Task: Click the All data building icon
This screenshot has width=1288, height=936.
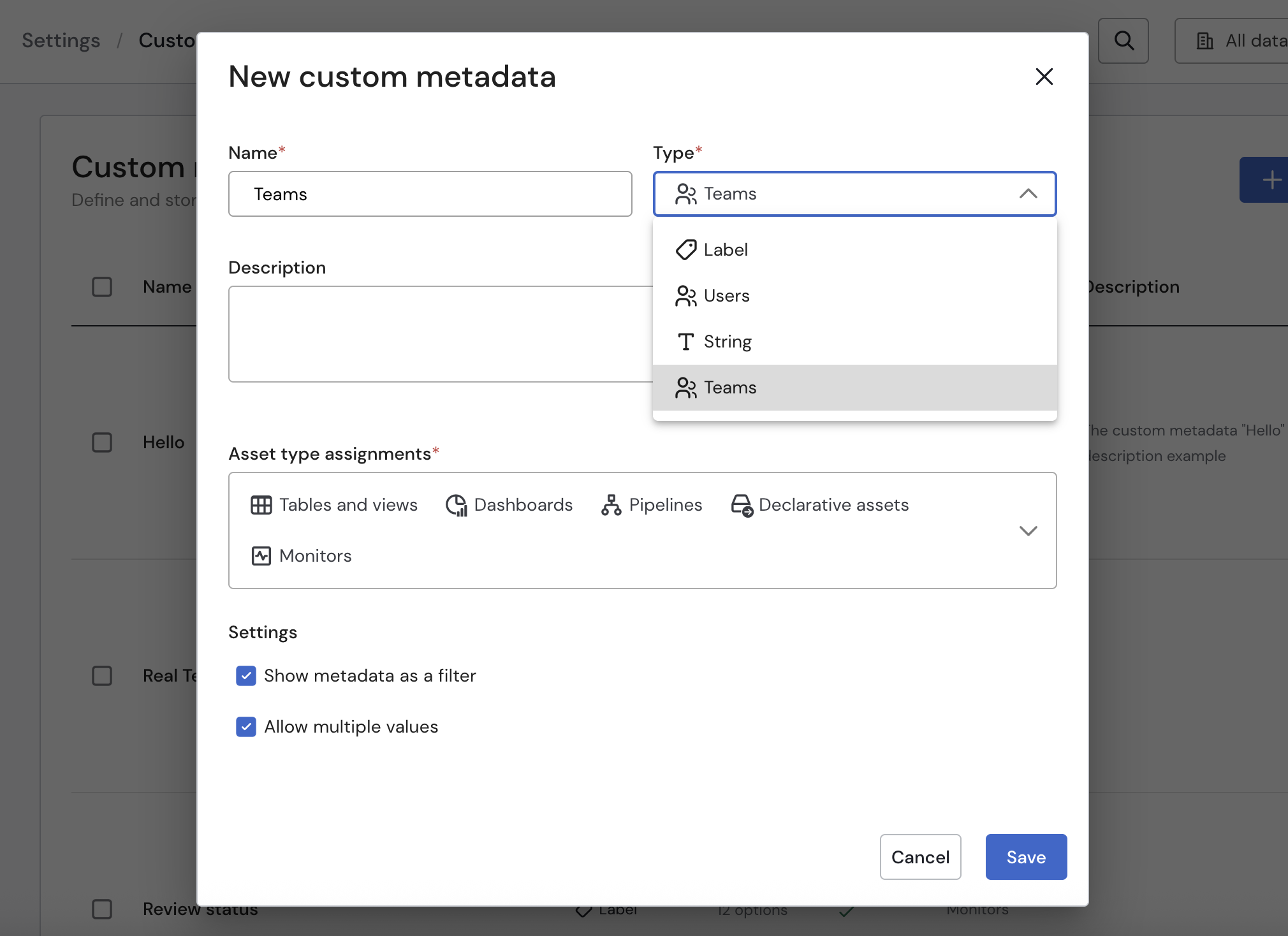Action: click(1204, 41)
